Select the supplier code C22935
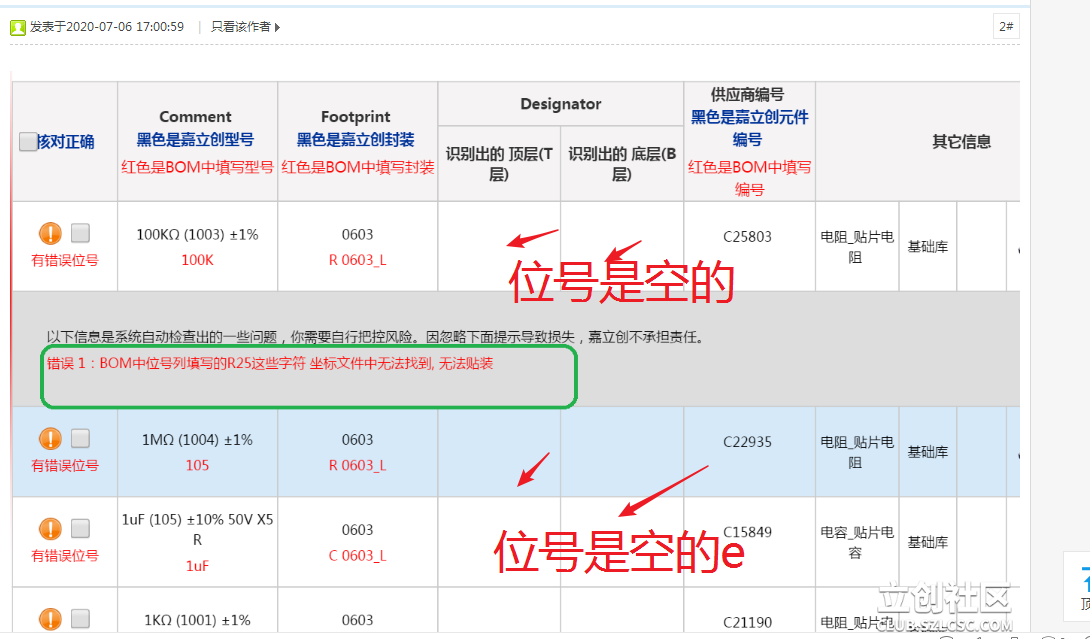 [748, 442]
